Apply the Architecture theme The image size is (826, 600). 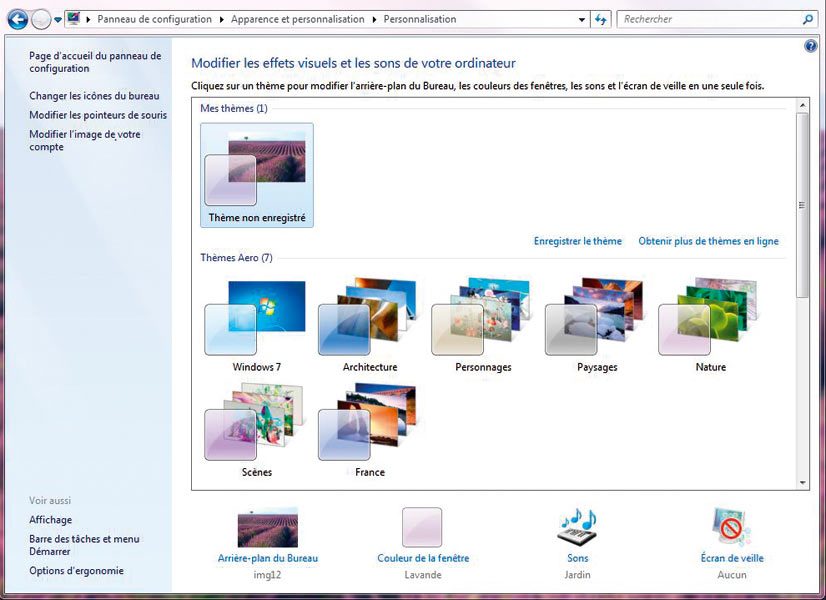(x=370, y=326)
